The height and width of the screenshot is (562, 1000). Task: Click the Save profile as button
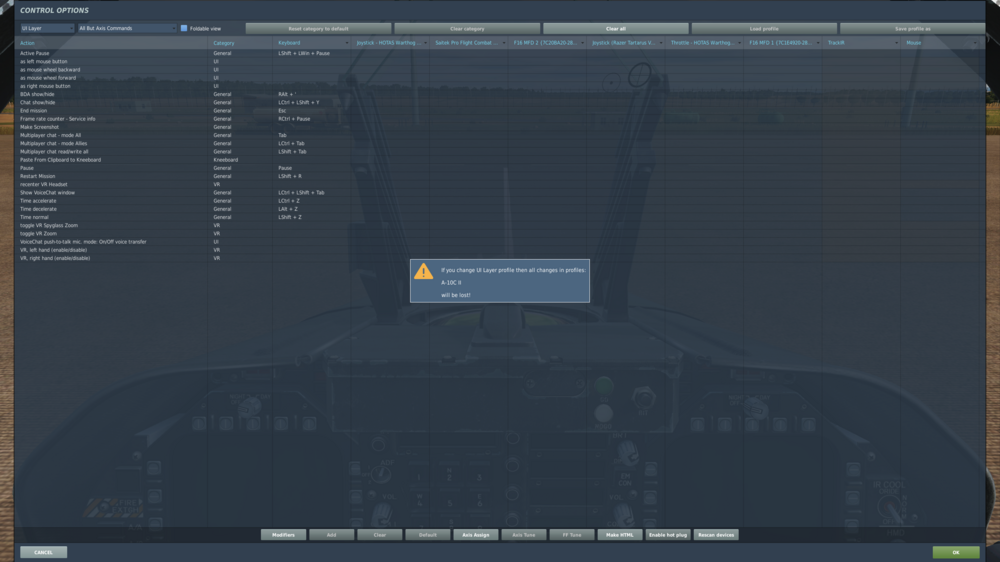pyautogui.click(x=913, y=29)
